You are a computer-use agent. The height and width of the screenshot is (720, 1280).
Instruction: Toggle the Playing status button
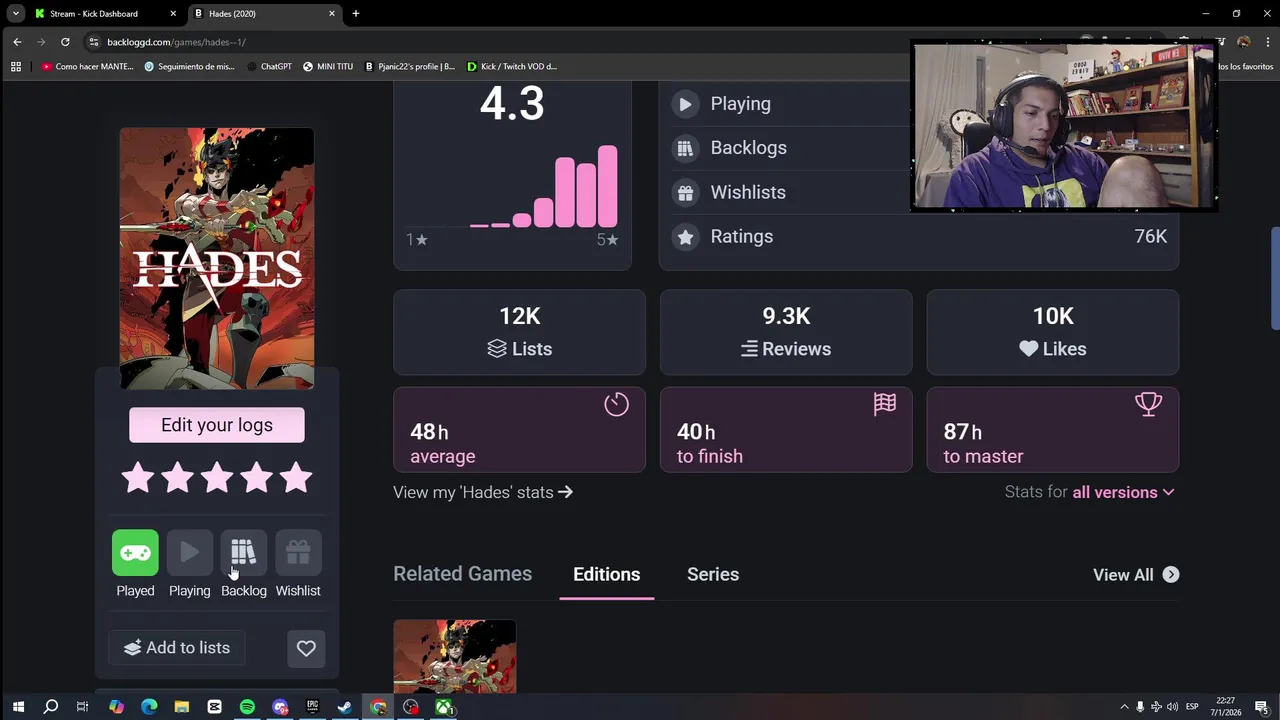click(x=189, y=552)
